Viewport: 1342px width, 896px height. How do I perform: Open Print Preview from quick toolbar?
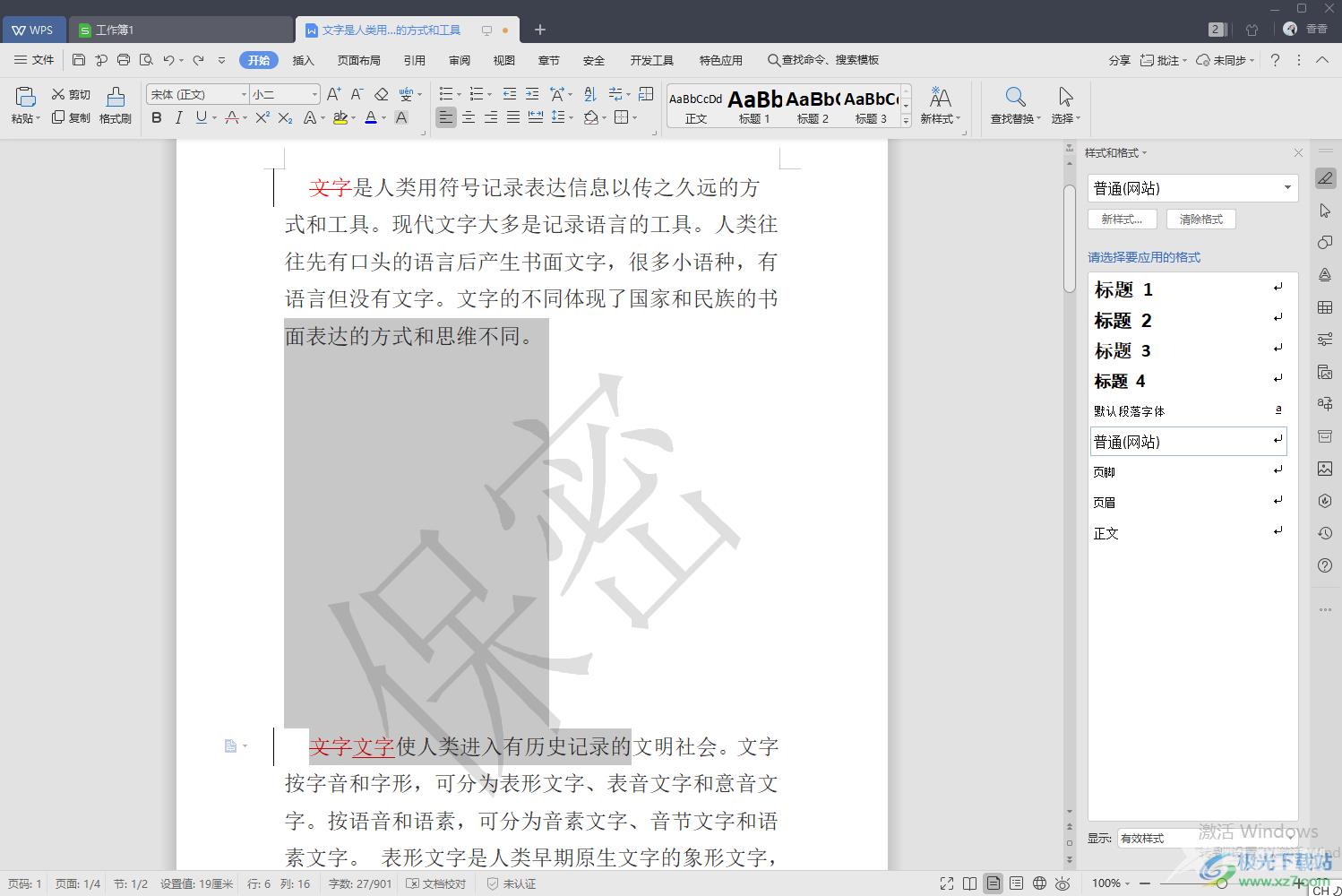[x=146, y=60]
